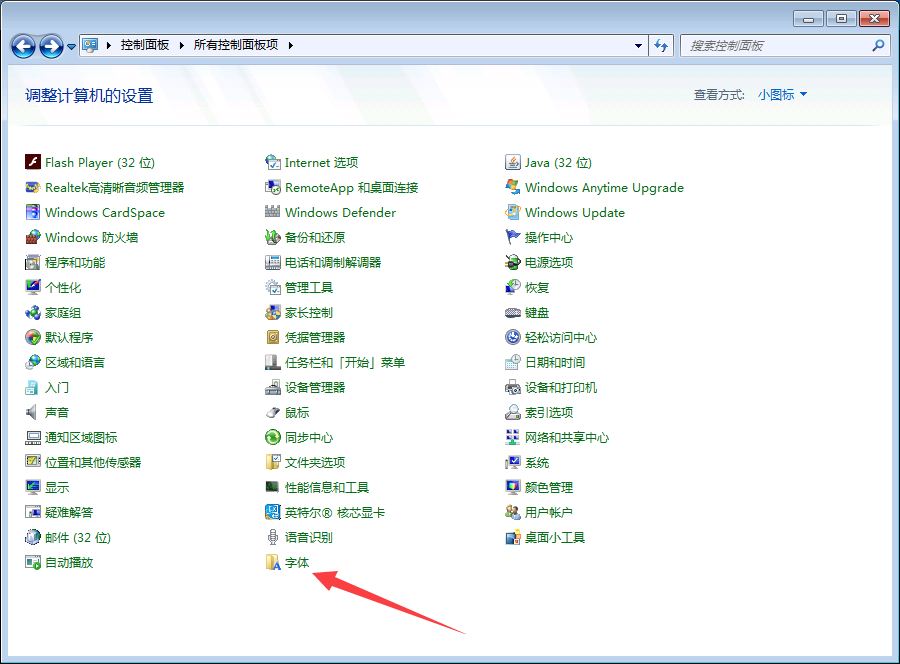900x664 pixels.
Task: Open the 文件夹选项 link
Action: 315,463
